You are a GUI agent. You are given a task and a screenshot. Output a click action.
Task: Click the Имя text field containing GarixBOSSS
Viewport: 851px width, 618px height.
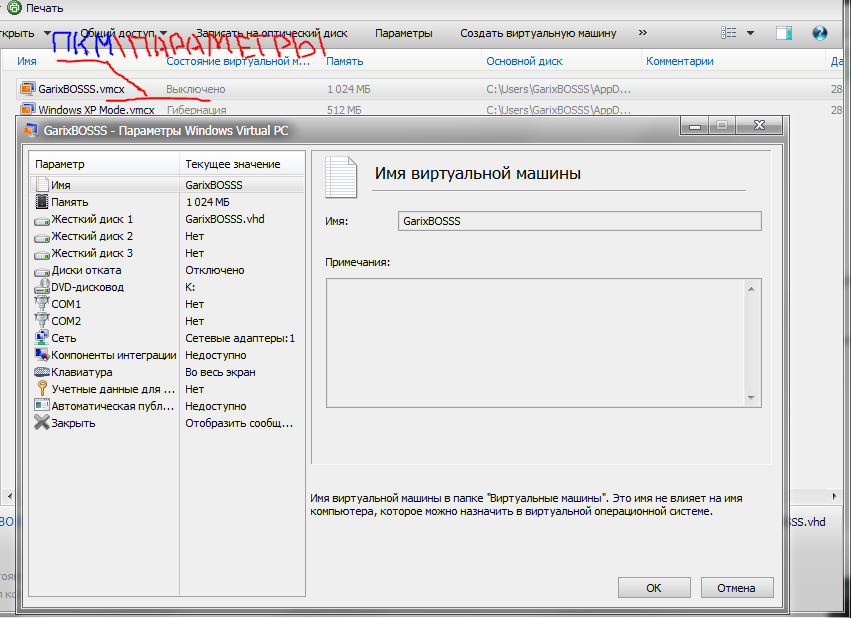pyautogui.click(x=580, y=221)
